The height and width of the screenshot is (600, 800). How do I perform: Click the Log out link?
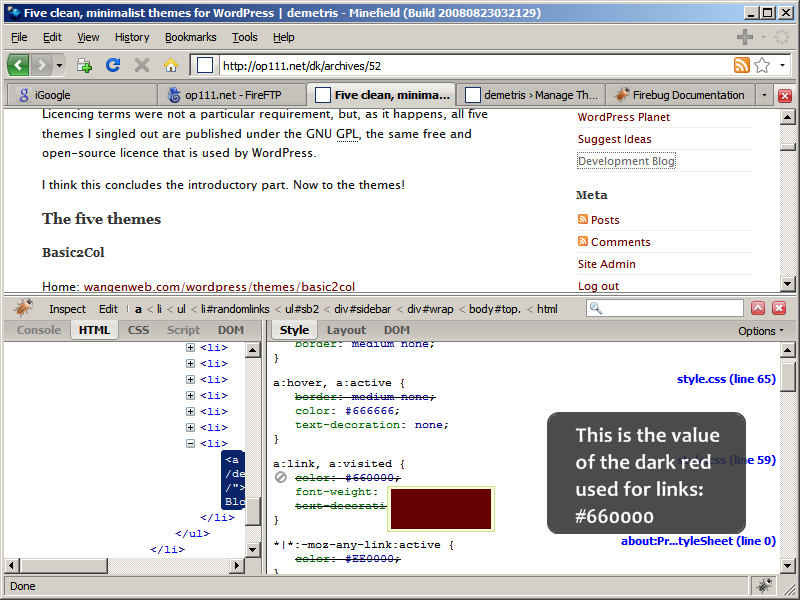pos(598,286)
